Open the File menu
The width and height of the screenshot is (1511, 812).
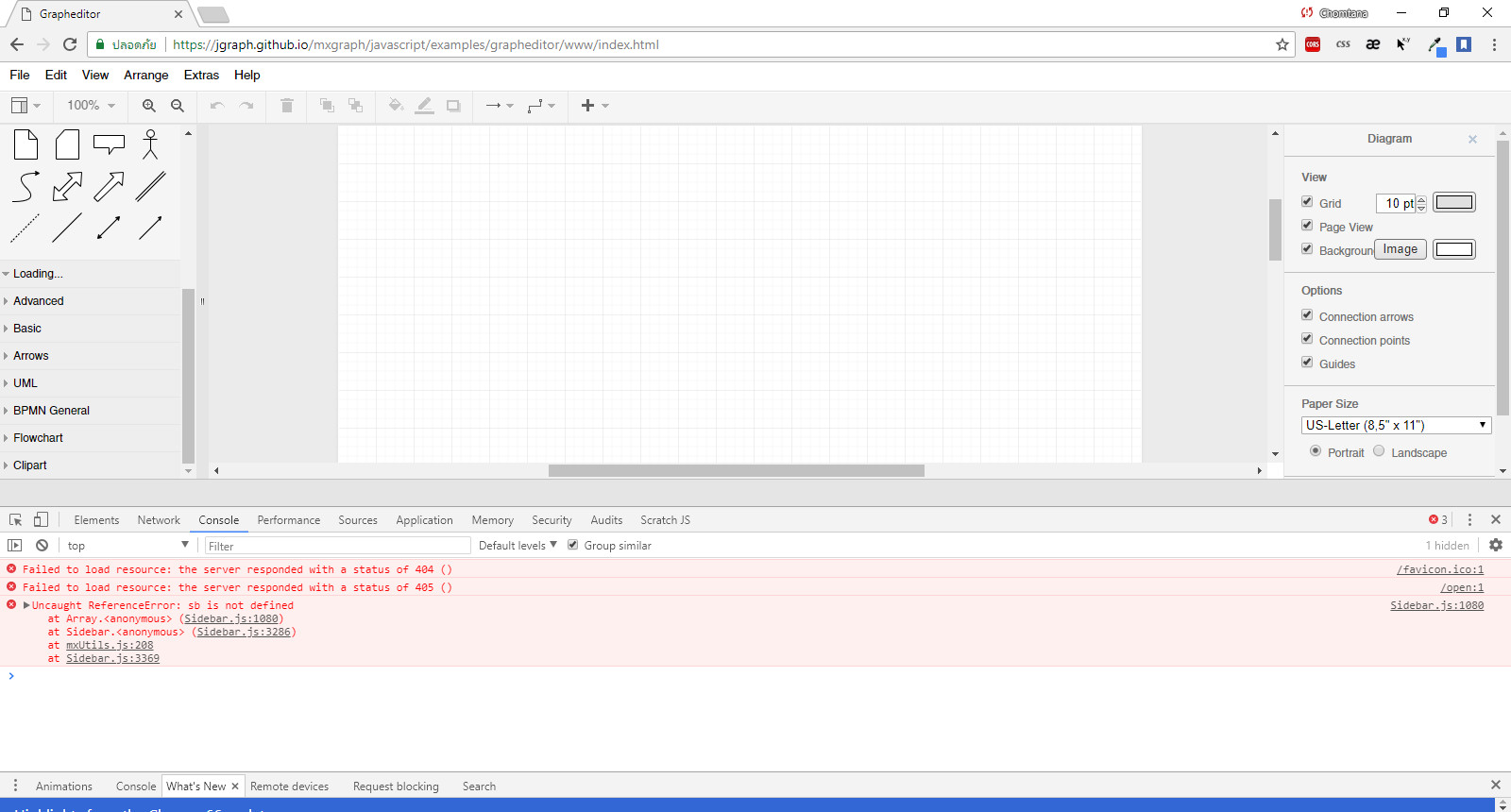20,75
